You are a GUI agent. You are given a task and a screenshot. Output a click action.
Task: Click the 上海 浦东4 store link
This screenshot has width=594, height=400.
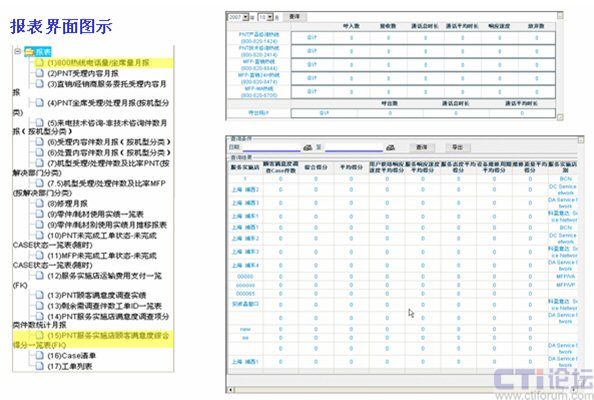click(x=245, y=265)
